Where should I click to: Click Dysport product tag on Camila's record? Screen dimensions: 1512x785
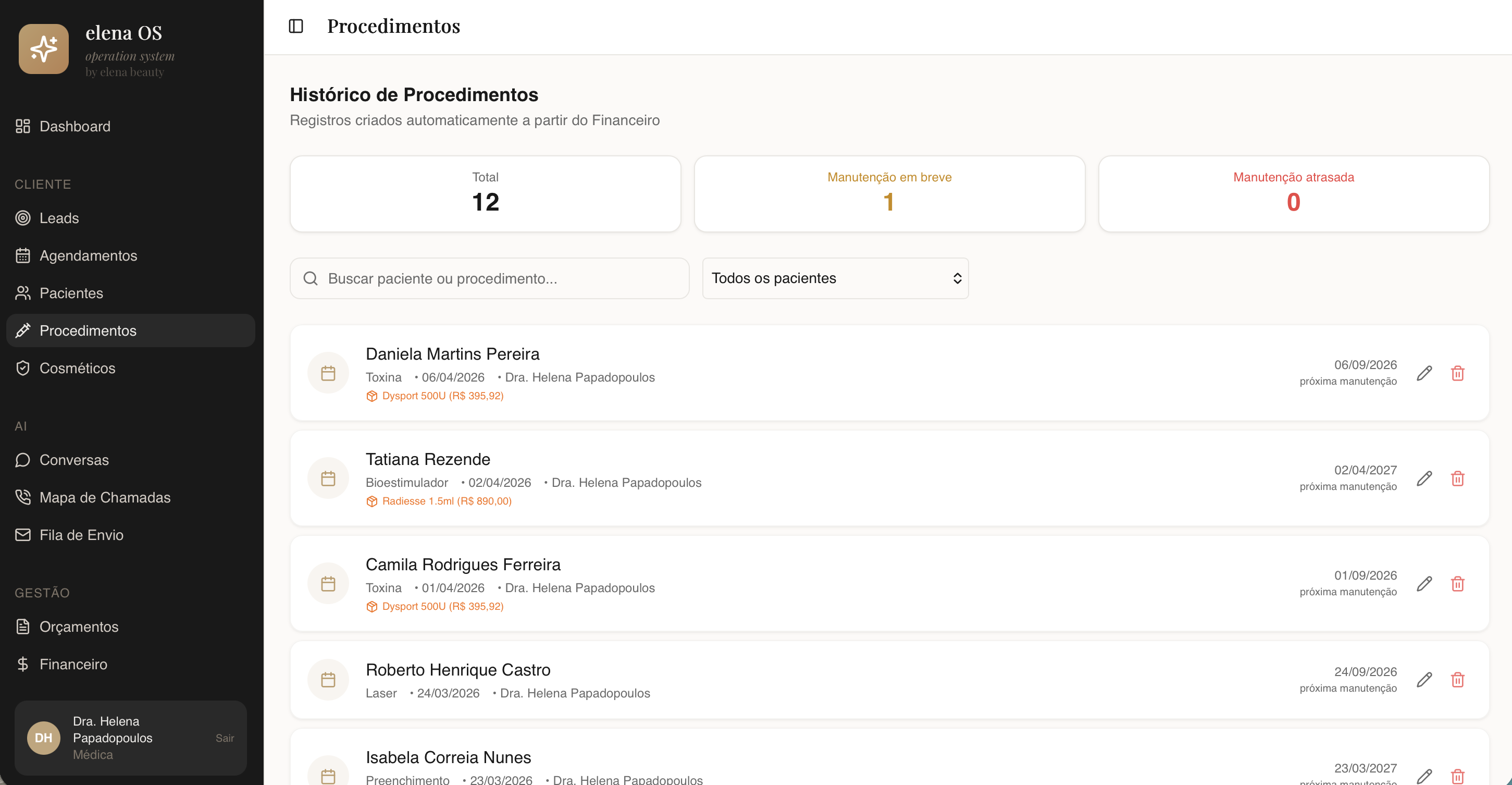pyautogui.click(x=435, y=607)
